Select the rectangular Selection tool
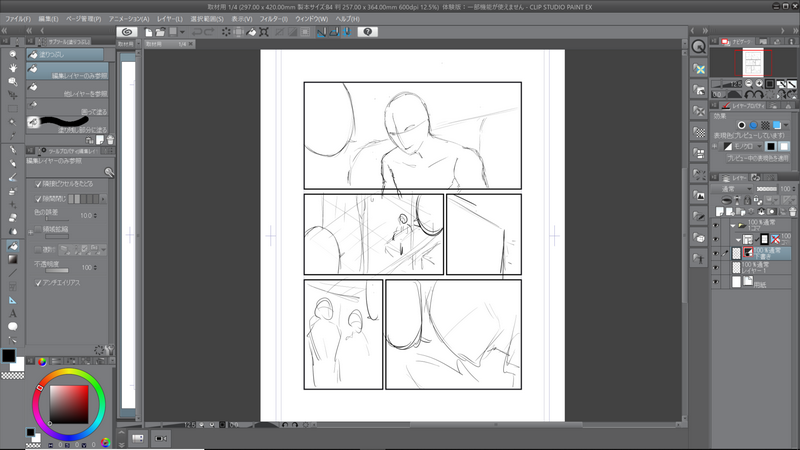 (x=13, y=109)
